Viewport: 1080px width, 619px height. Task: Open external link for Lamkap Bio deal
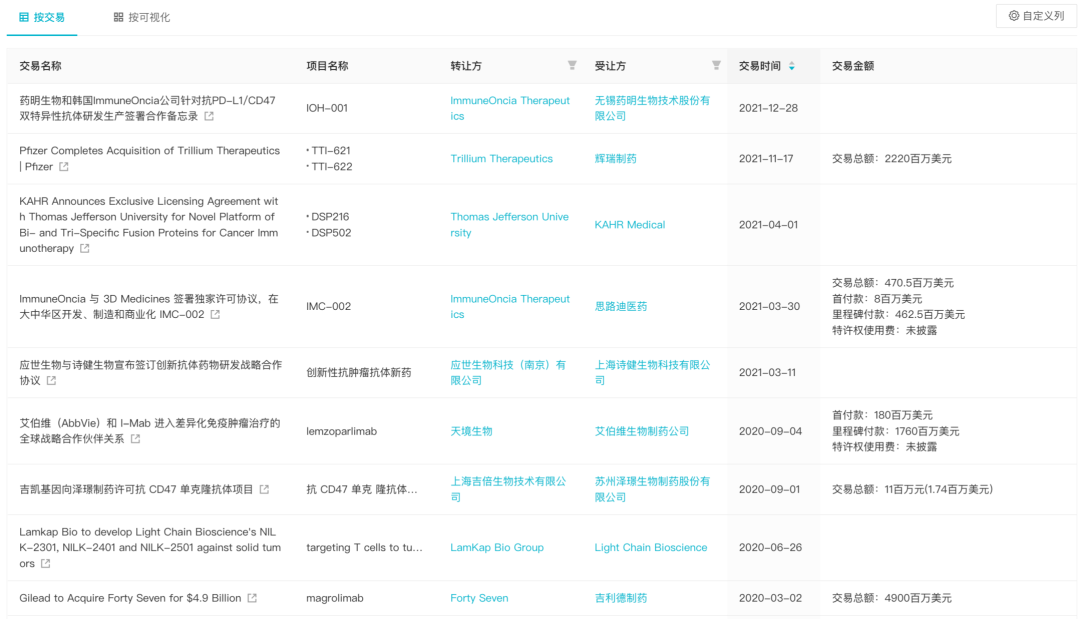click(x=45, y=563)
